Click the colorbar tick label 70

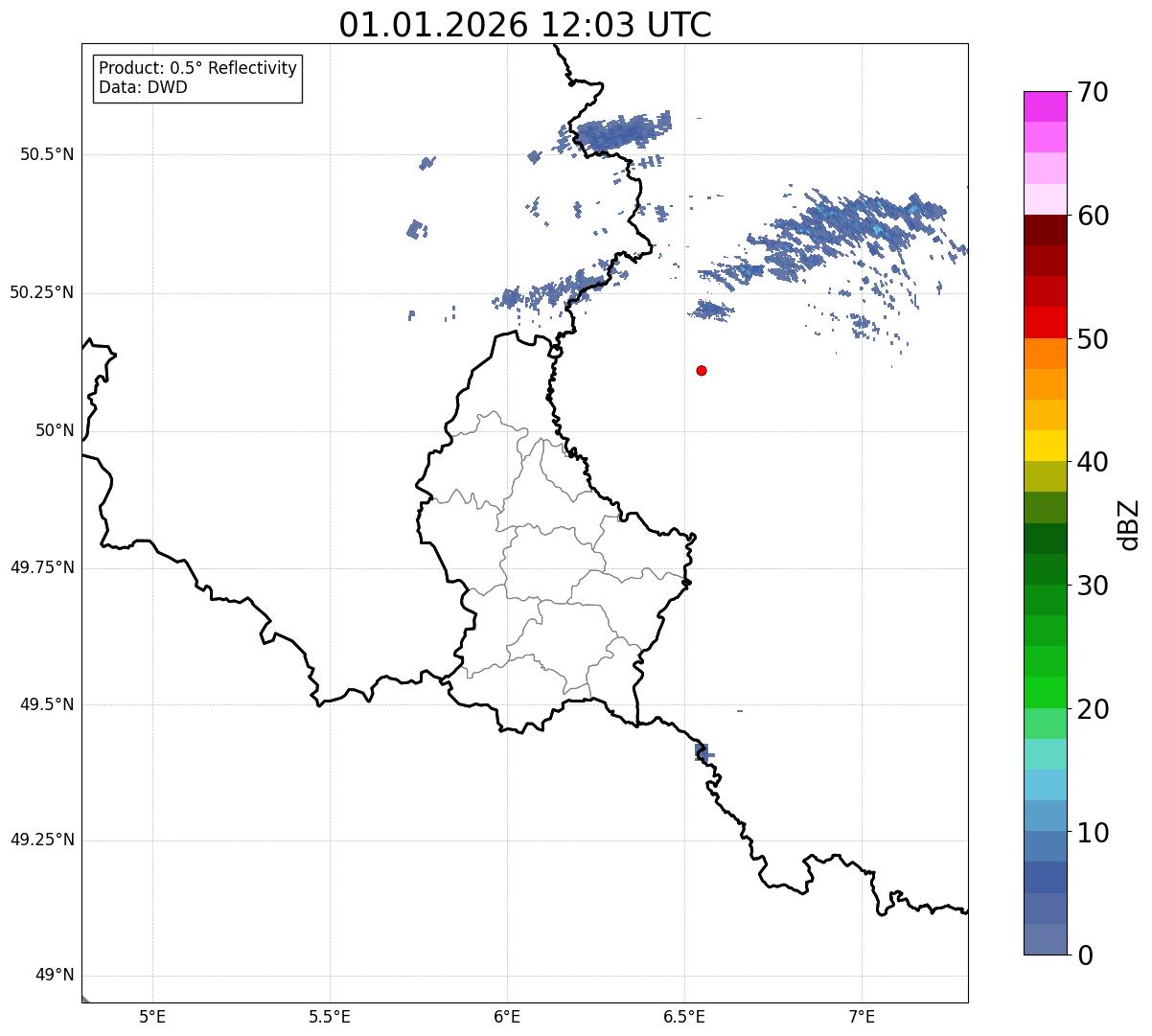[x=1093, y=93]
